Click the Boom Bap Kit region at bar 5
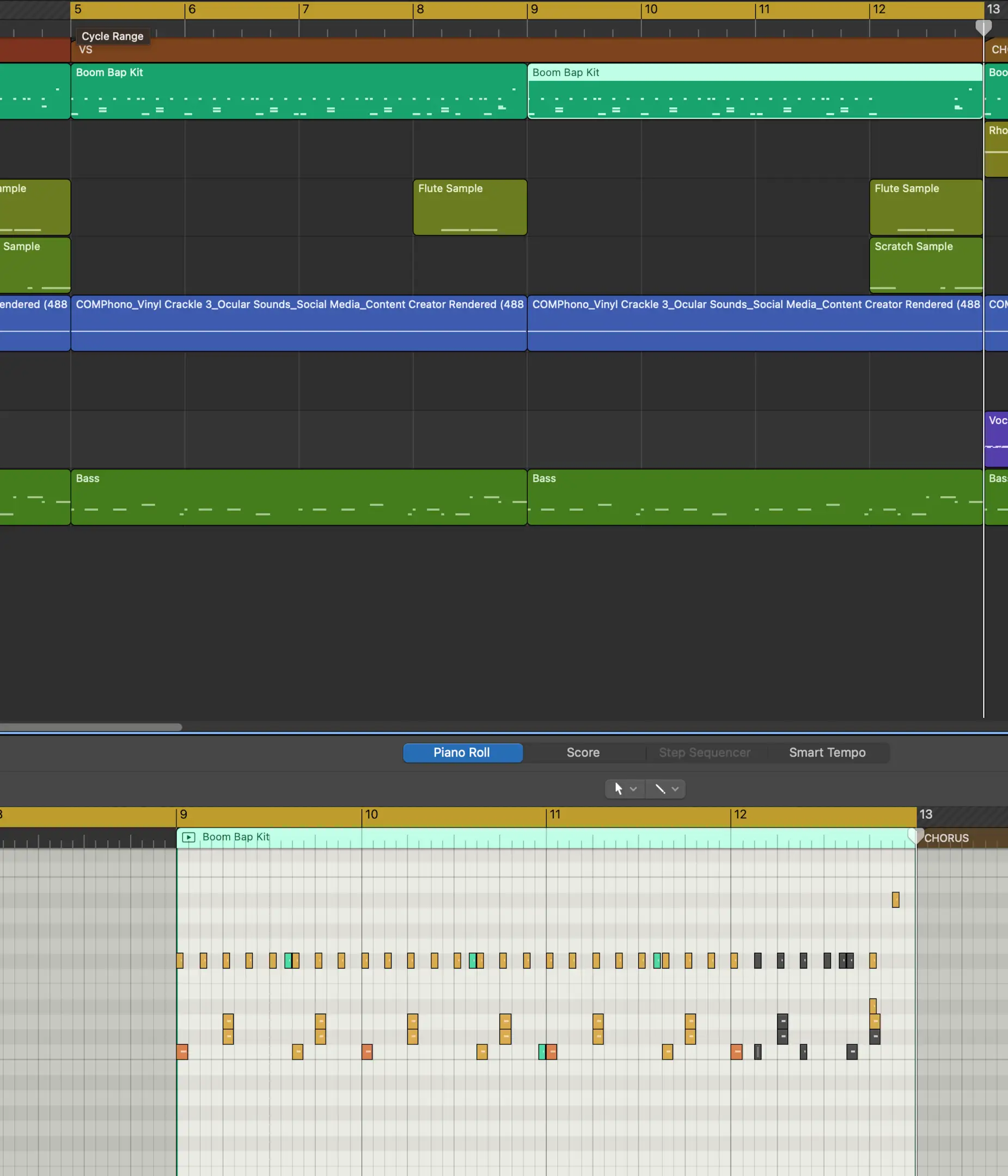The height and width of the screenshot is (1176, 1008). click(298, 91)
